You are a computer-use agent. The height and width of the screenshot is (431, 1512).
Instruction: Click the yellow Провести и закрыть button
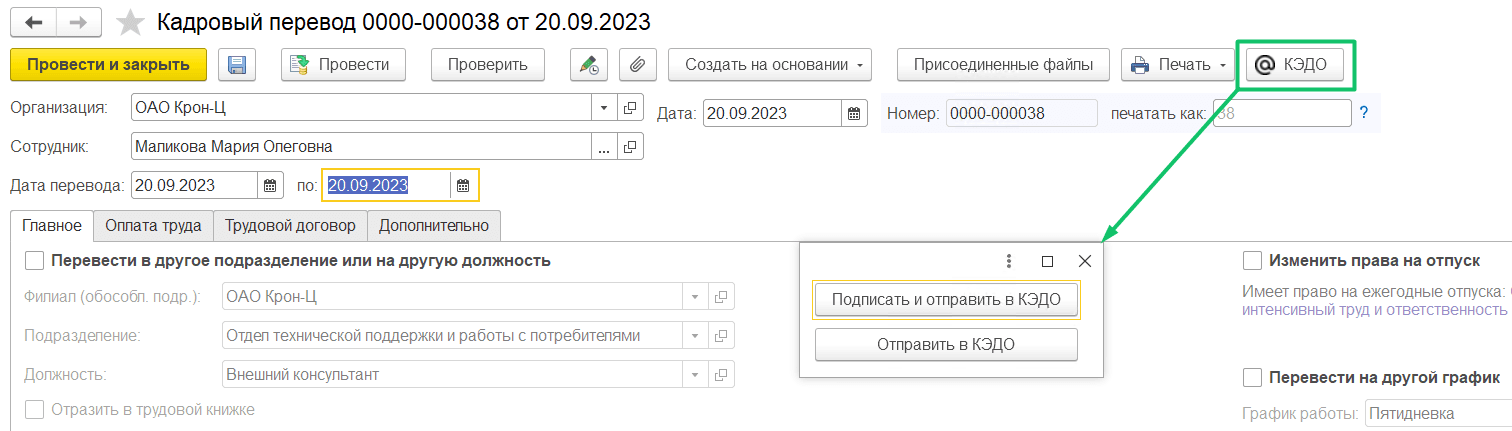(108, 65)
